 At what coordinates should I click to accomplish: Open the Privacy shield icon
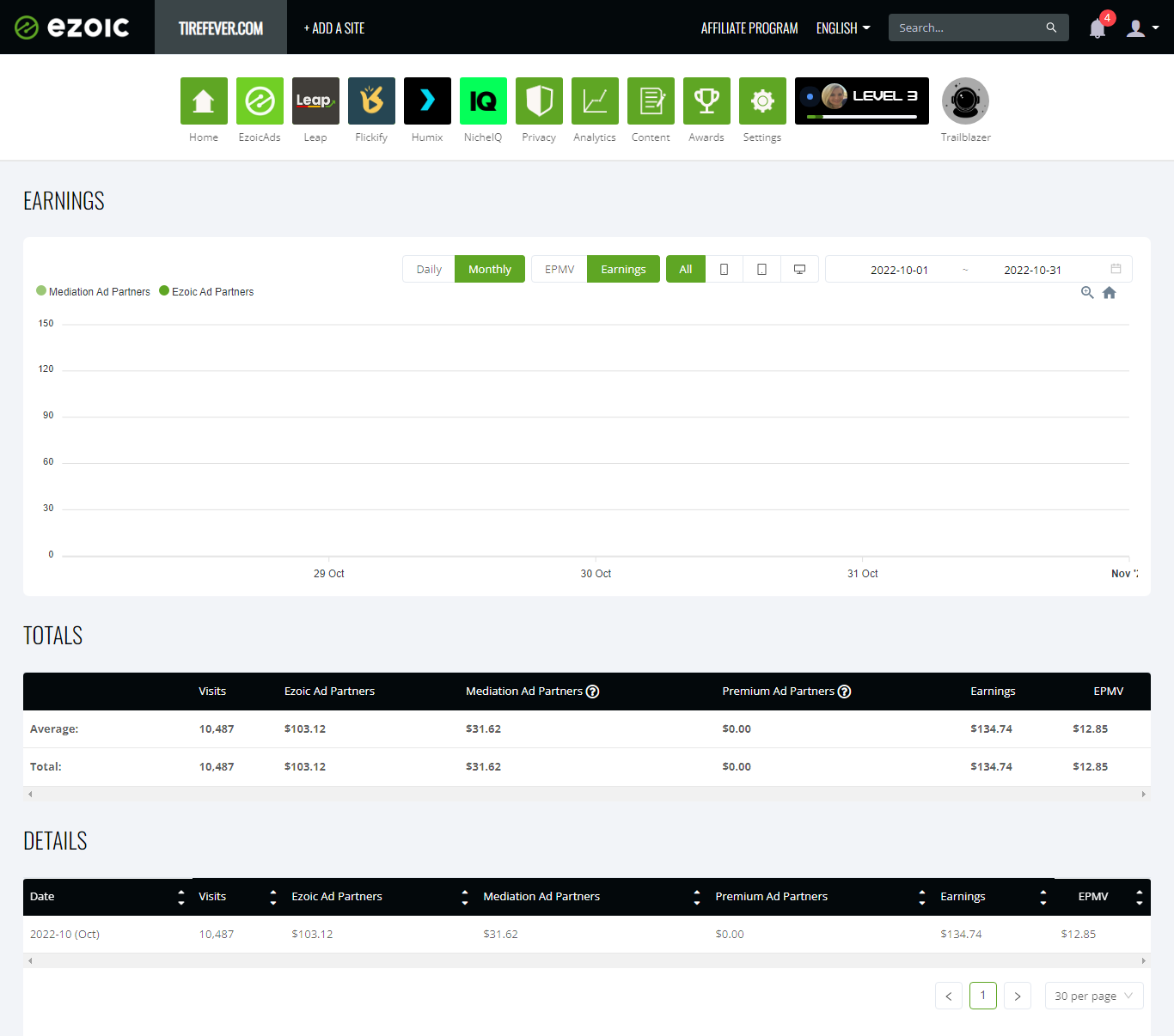[x=539, y=101]
